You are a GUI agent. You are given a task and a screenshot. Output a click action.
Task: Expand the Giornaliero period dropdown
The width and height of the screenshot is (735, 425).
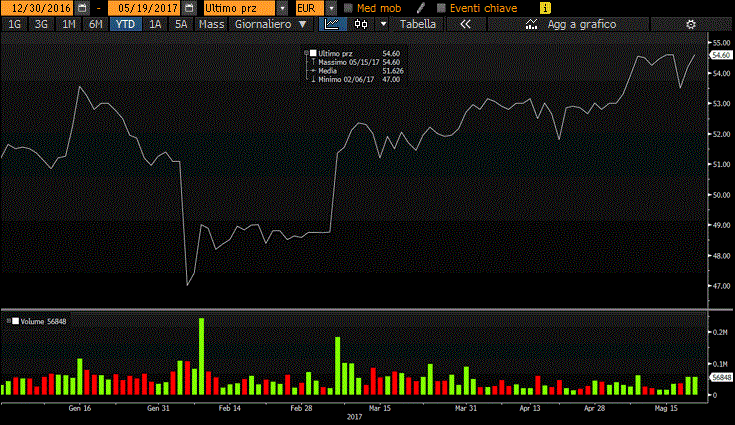303,23
